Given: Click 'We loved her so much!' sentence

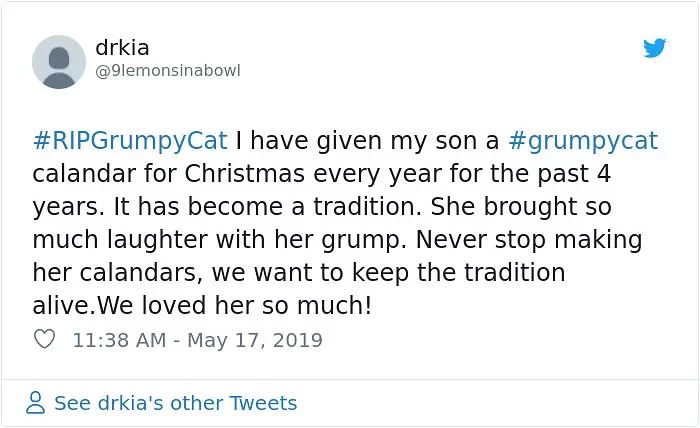Looking at the screenshot, I should pyautogui.click(x=234, y=306).
